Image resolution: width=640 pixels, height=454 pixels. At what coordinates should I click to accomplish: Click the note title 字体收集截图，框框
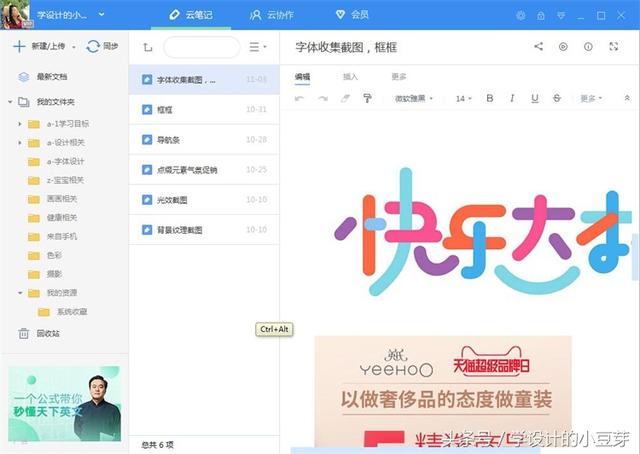click(346, 47)
